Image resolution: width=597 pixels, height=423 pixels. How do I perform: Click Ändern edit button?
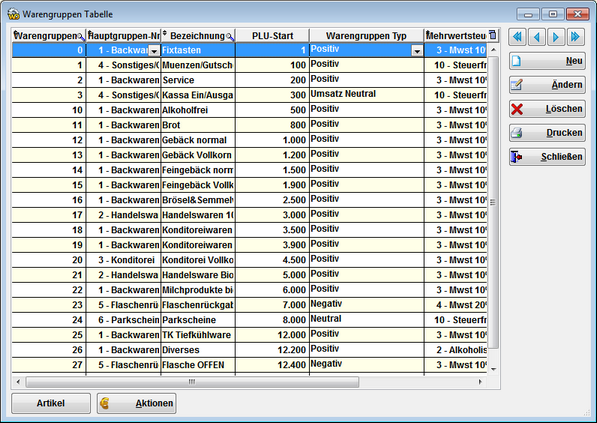point(547,85)
